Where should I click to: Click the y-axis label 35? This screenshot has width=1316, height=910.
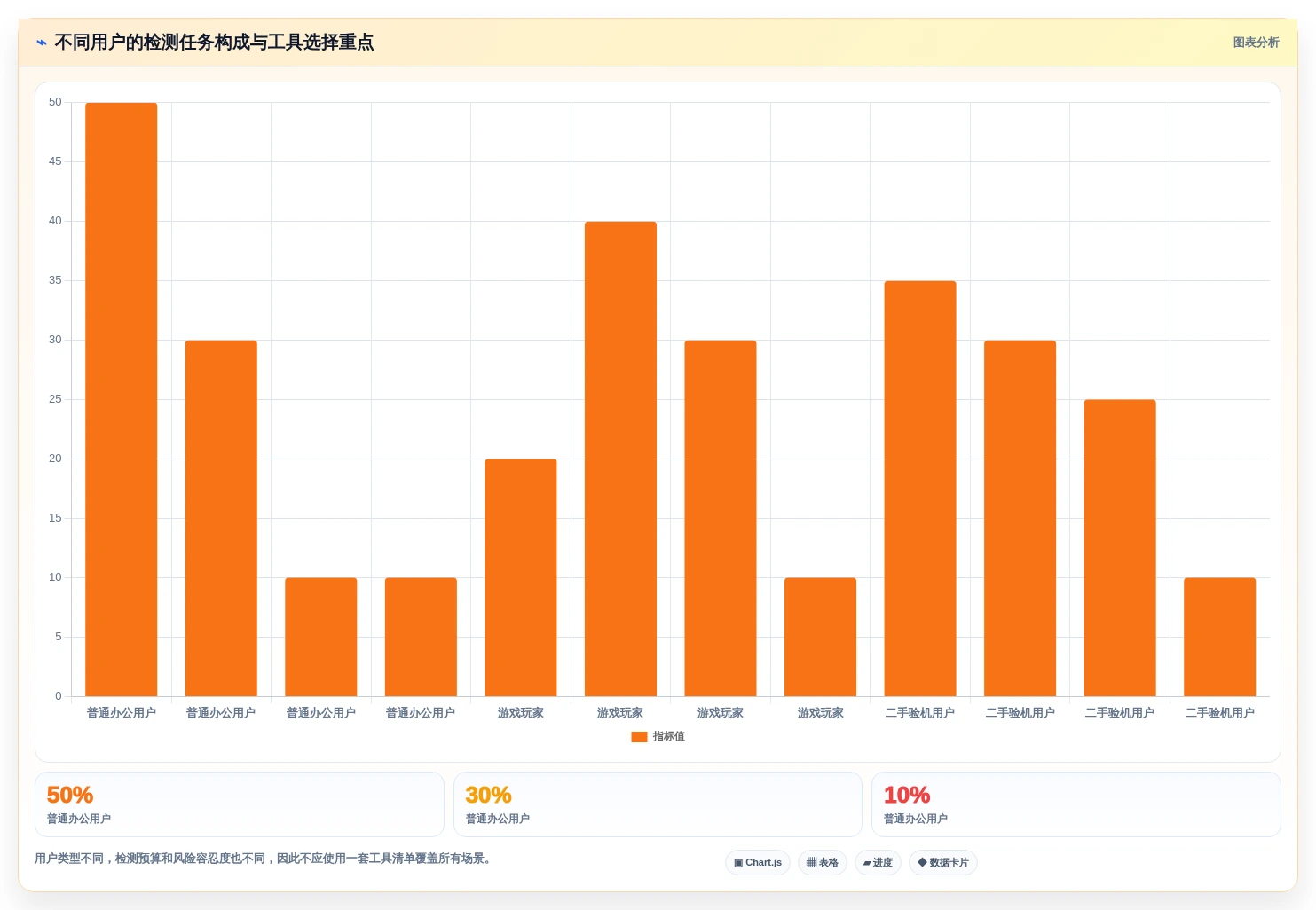click(x=55, y=280)
